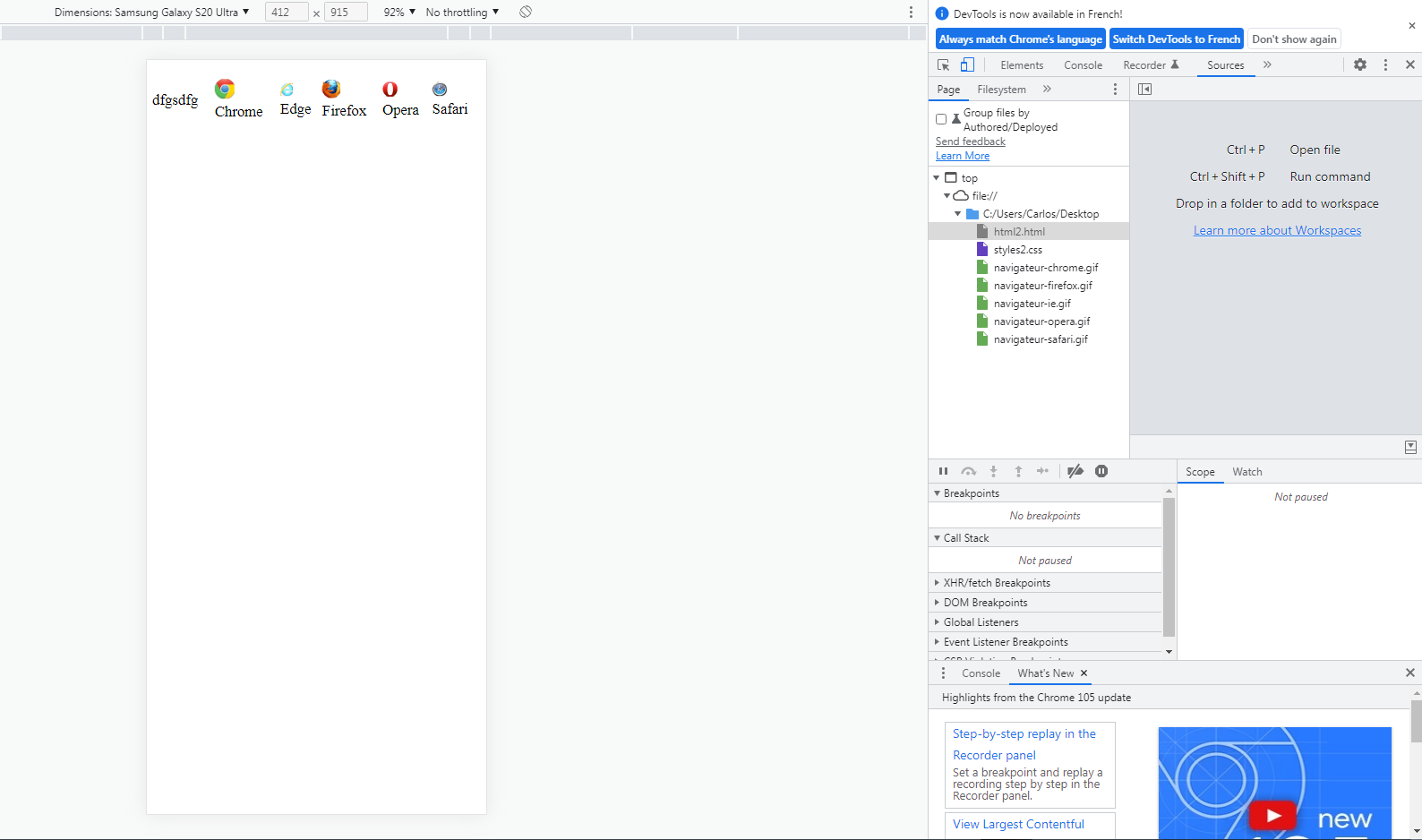This screenshot has height=840, width=1422.
Task: Toggle the device toolbar icon
Action: (967, 65)
